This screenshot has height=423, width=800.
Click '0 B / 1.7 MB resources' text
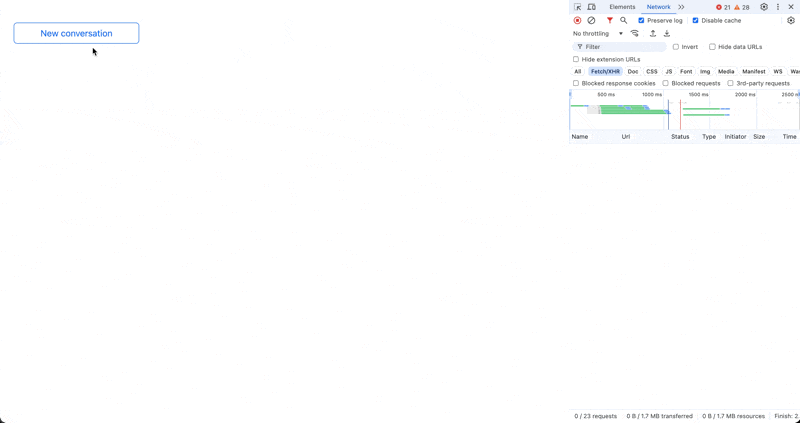pyautogui.click(x=733, y=416)
